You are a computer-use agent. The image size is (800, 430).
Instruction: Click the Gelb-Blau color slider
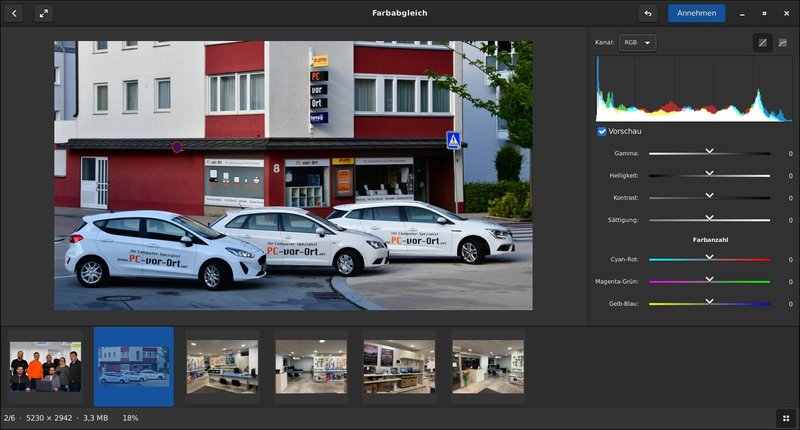709,303
